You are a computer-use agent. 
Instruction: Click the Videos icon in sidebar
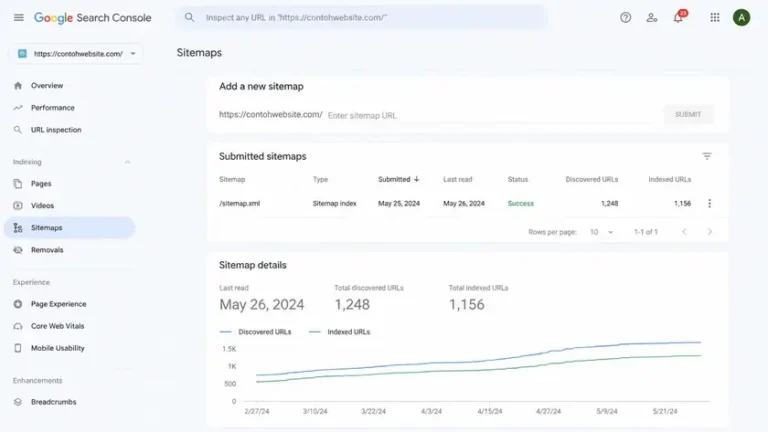coord(18,206)
